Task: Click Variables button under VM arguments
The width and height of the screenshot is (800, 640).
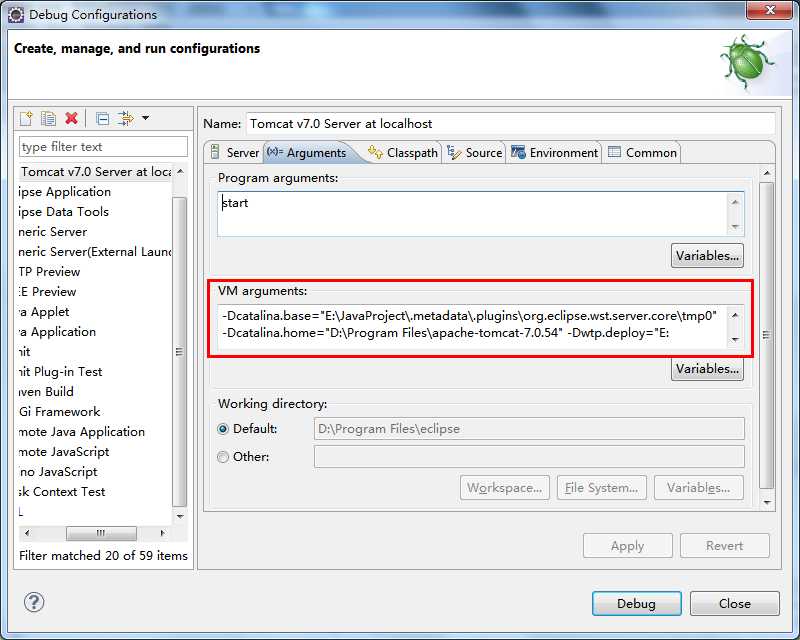Action: [707, 368]
